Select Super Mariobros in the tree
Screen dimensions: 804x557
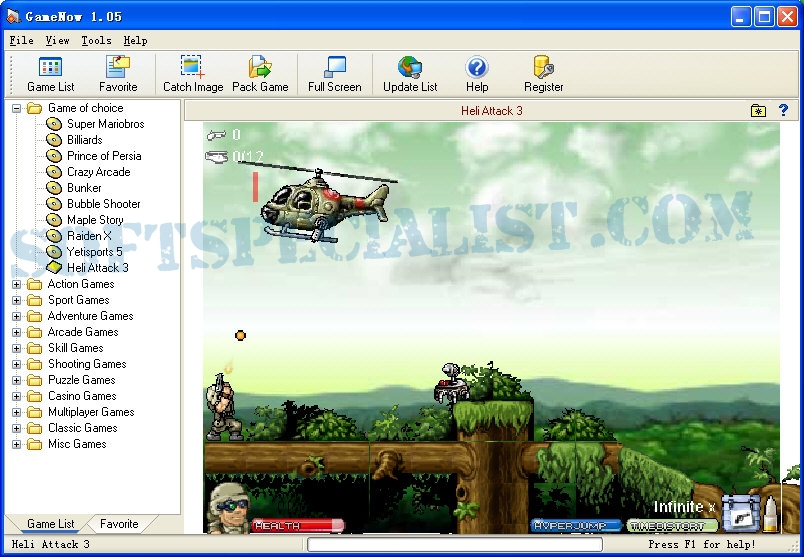click(x=105, y=124)
